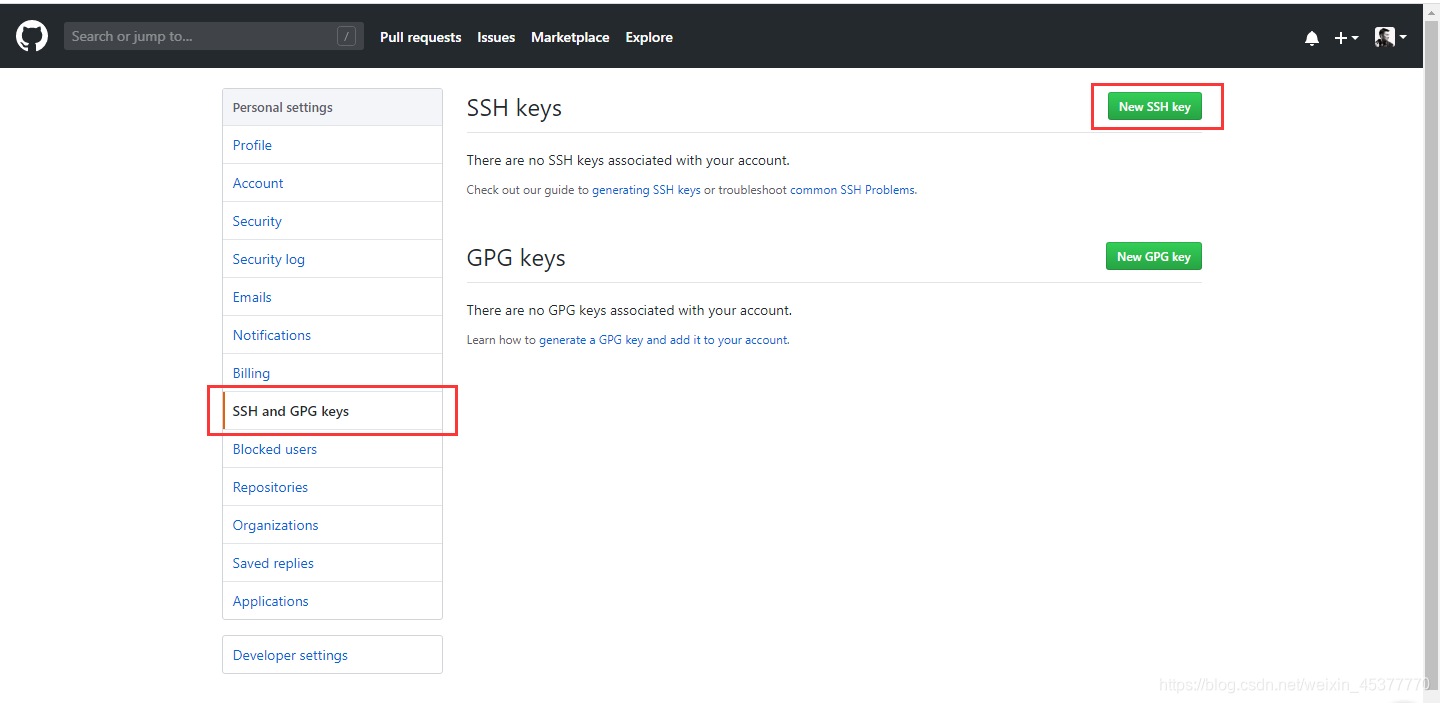Open Developer settings from the sidebar

click(x=290, y=655)
